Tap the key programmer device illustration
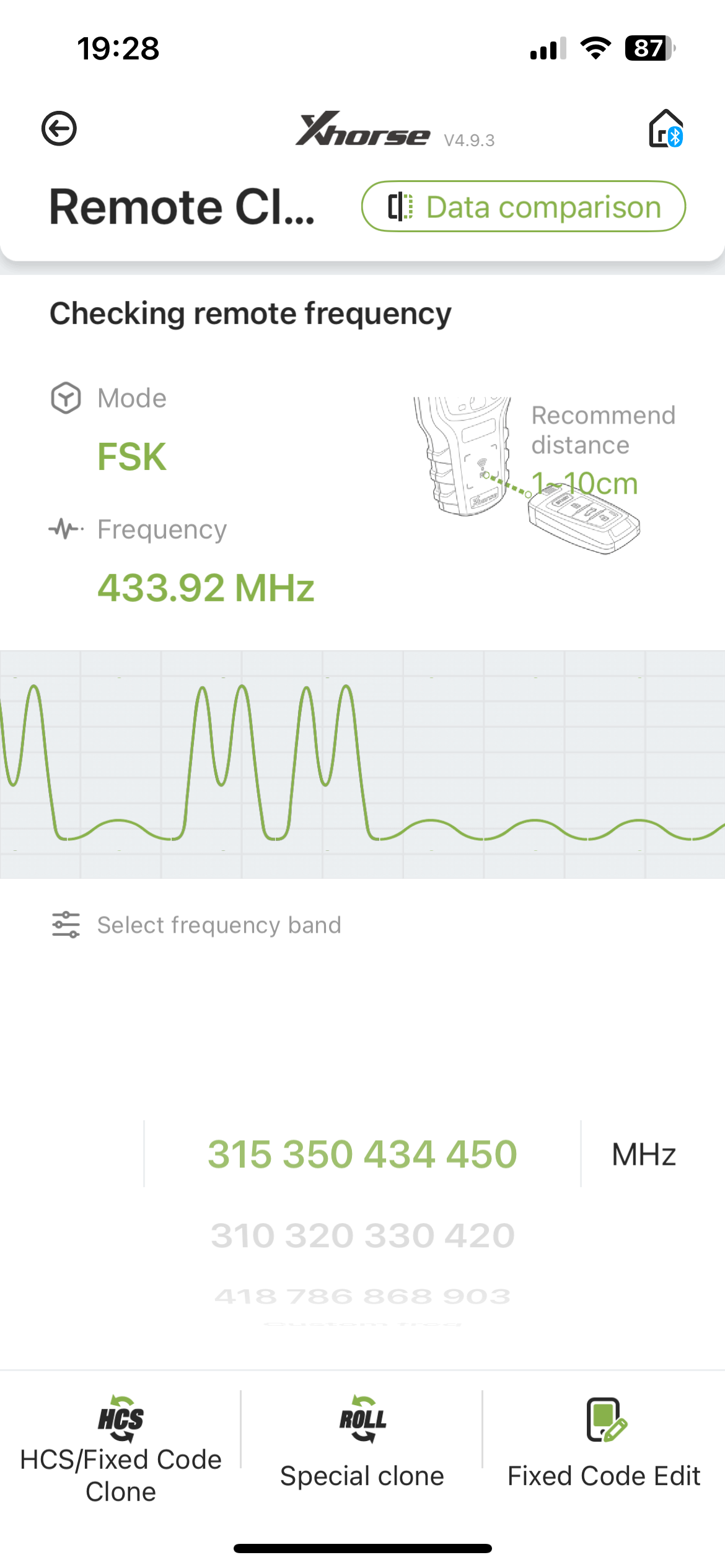The width and height of the screenshot is (725, 1568). point(465,456)
